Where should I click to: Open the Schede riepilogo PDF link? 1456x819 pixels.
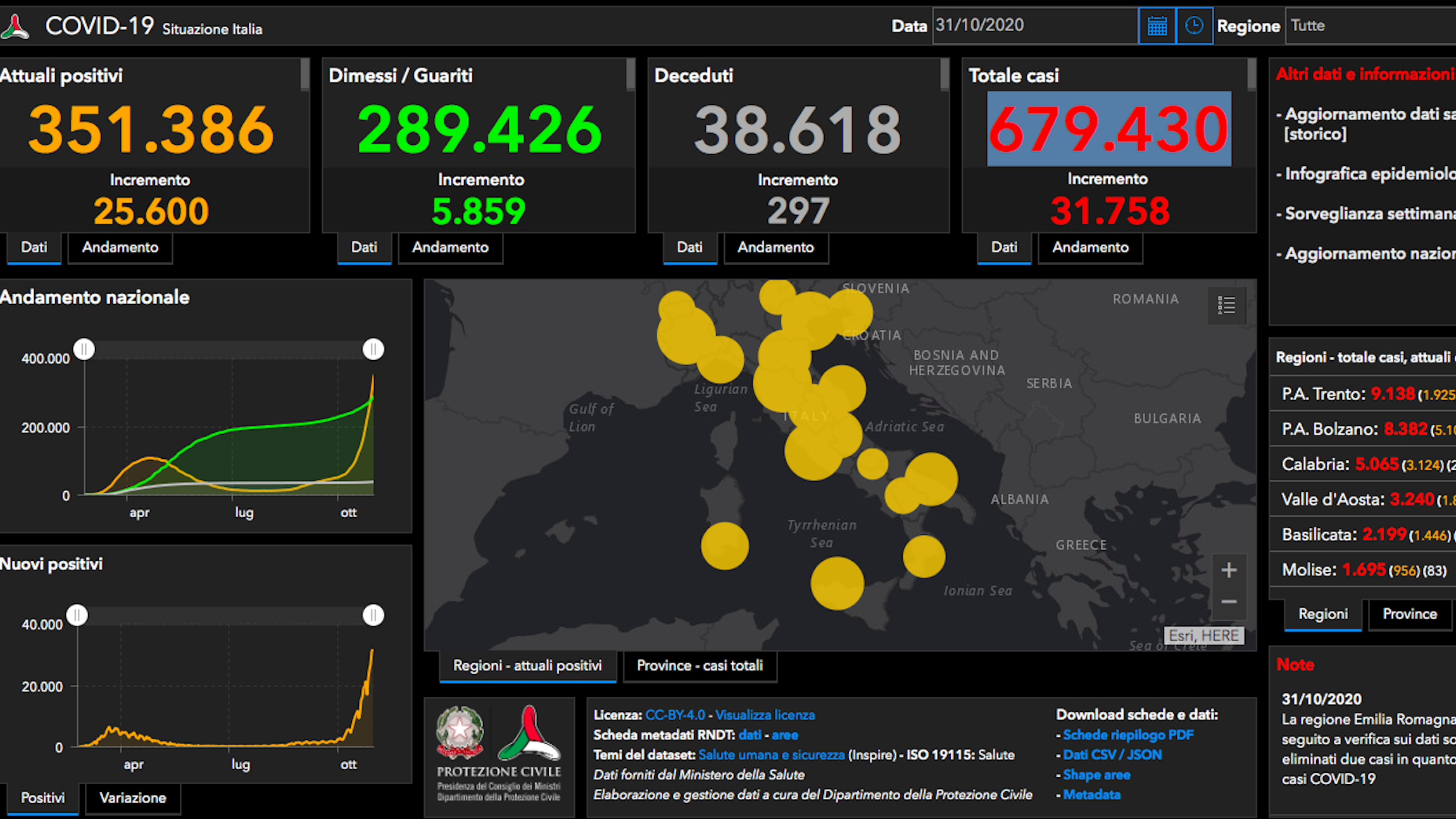click(x=1128, y=735)
